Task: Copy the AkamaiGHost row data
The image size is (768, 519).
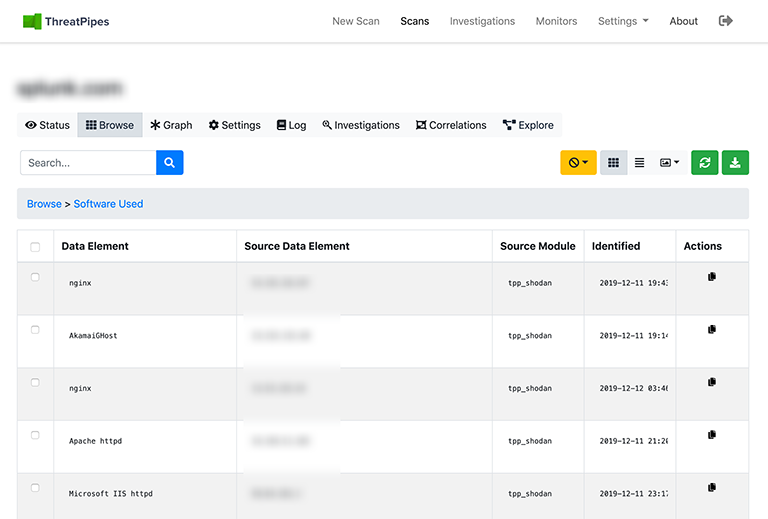Action: click(712, 329)
